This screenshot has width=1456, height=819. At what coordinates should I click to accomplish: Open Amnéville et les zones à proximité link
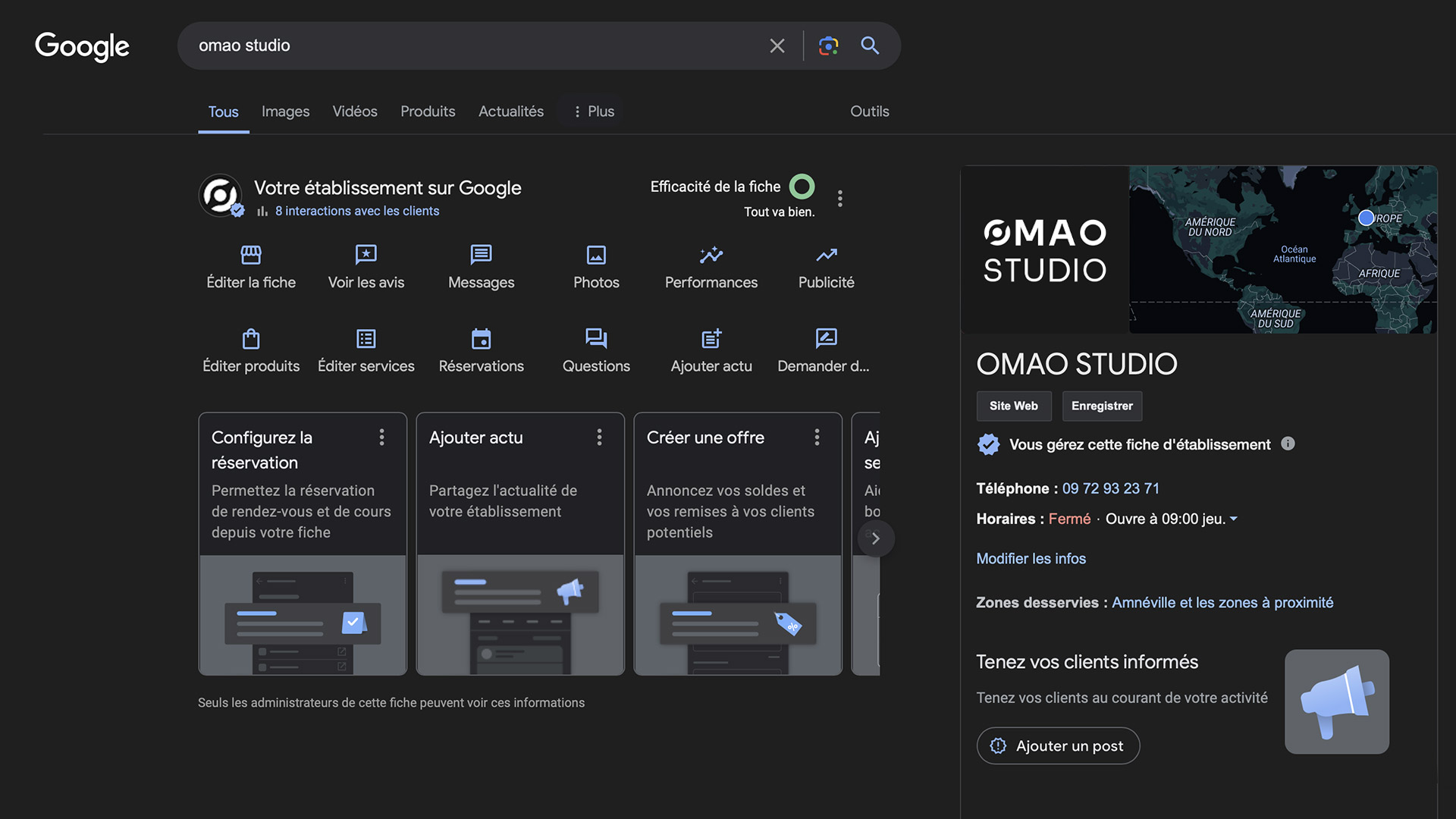click(1222, 603)
